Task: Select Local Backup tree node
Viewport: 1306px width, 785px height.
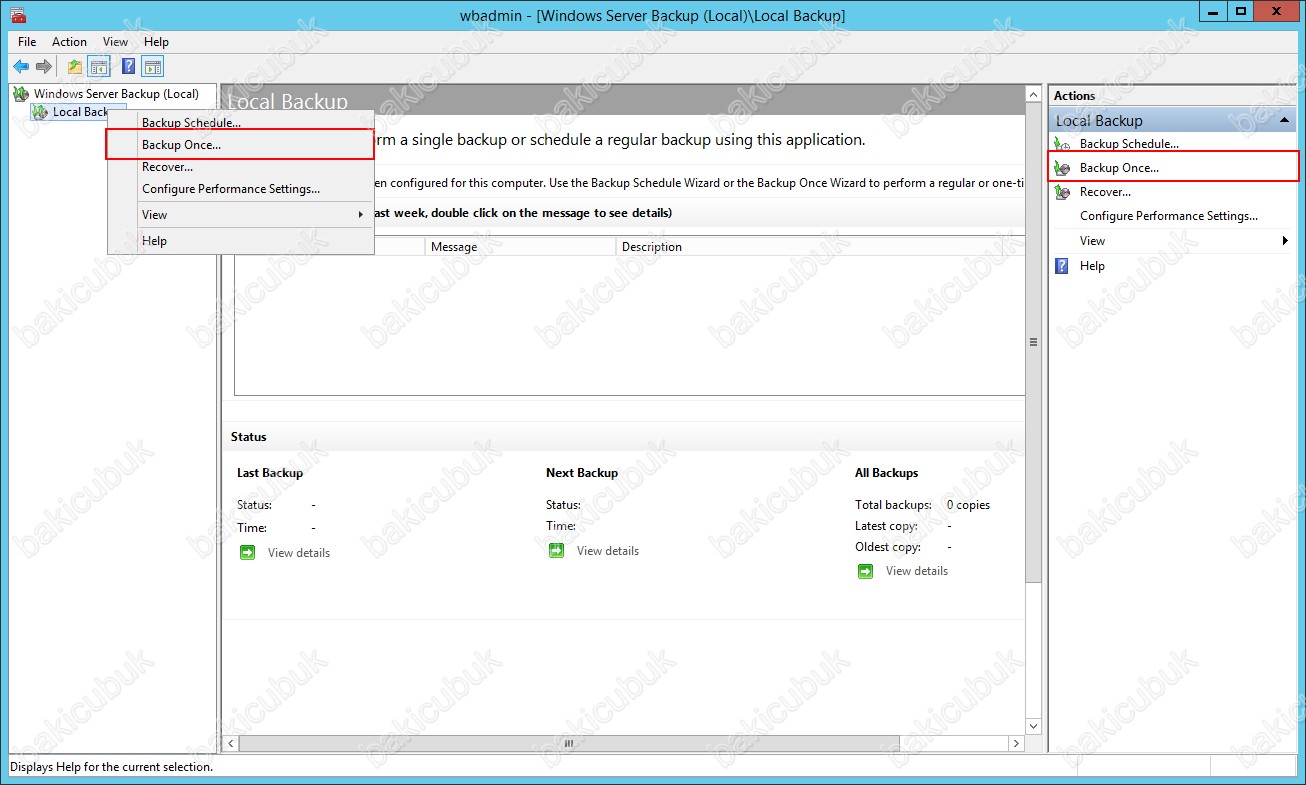Action: pyautogui.click(x=80, y=112)
